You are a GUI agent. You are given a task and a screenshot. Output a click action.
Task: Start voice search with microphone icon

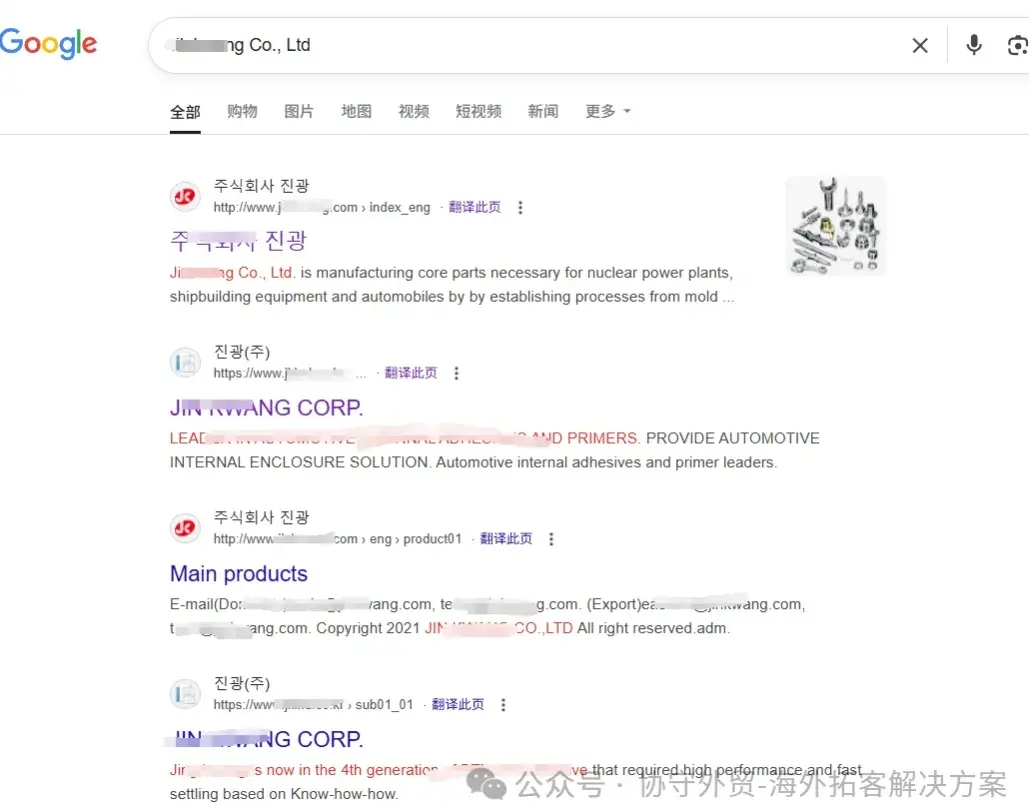click(974, 45)
